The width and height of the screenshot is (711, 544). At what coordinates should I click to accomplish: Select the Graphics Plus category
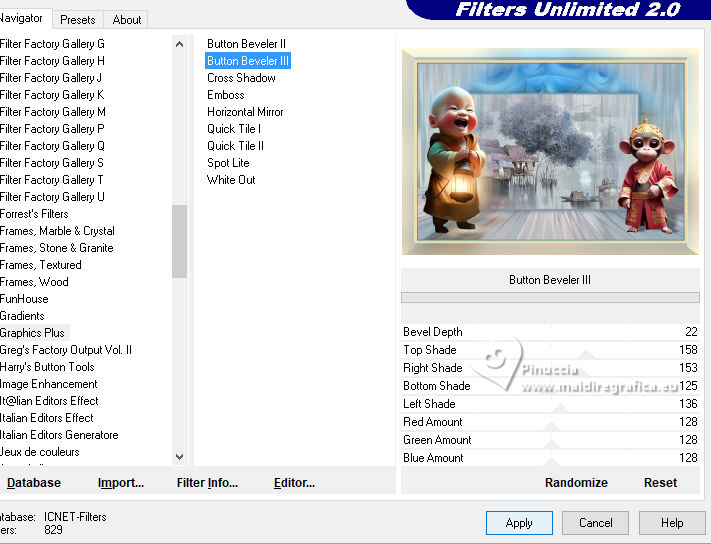point(32,333)
